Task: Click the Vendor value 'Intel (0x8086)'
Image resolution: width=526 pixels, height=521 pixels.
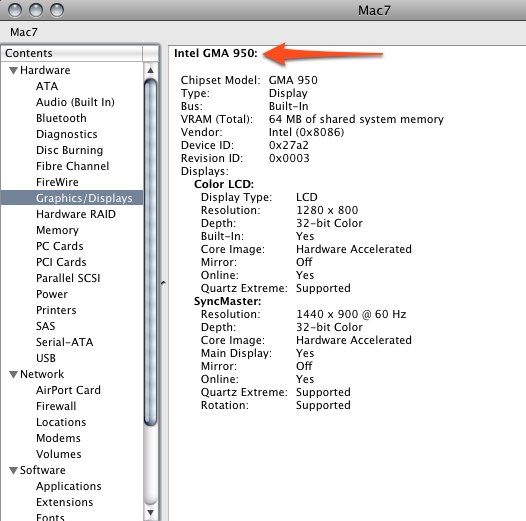Action: (307, 132)
